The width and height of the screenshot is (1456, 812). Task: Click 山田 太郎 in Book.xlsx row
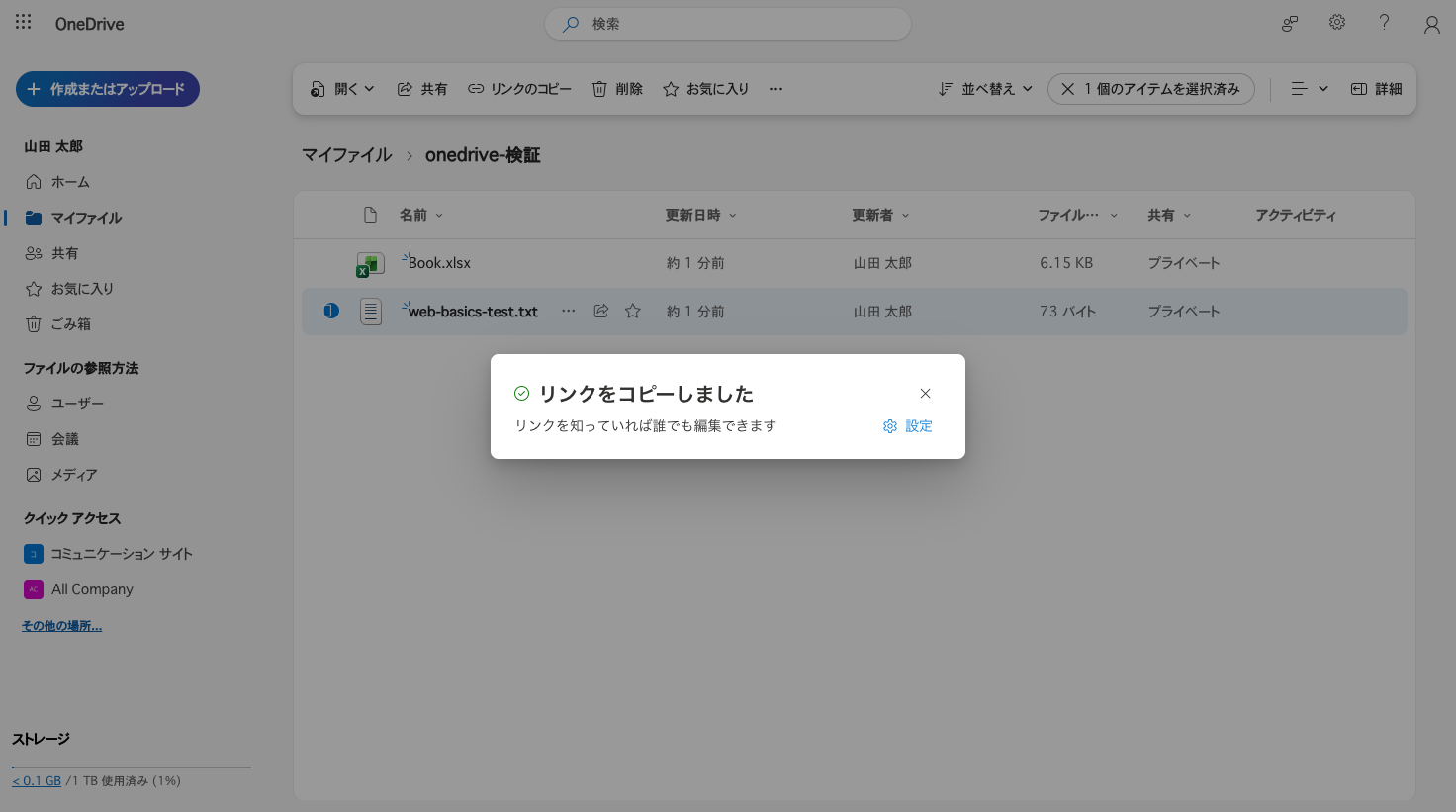882,263
